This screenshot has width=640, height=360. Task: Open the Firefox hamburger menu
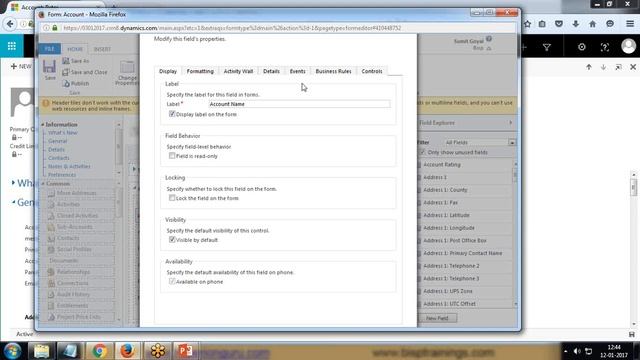(630, 24)
